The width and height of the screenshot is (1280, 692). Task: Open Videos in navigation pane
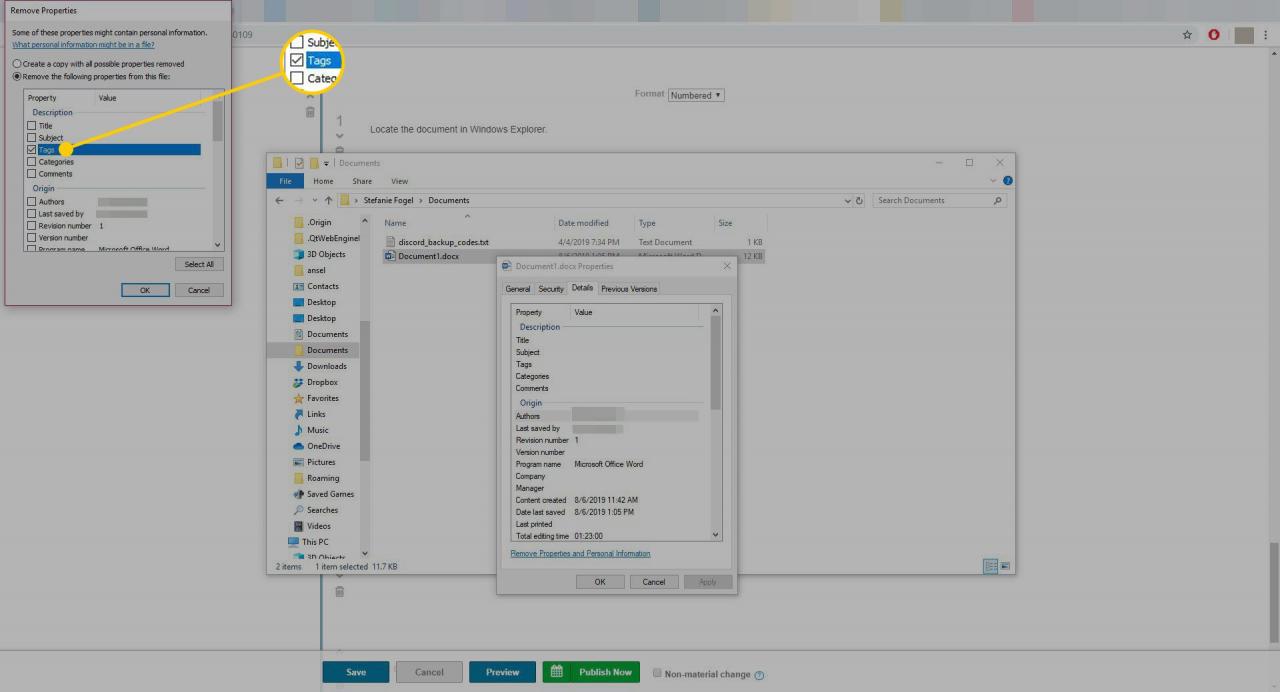click(x=318, y=526)
